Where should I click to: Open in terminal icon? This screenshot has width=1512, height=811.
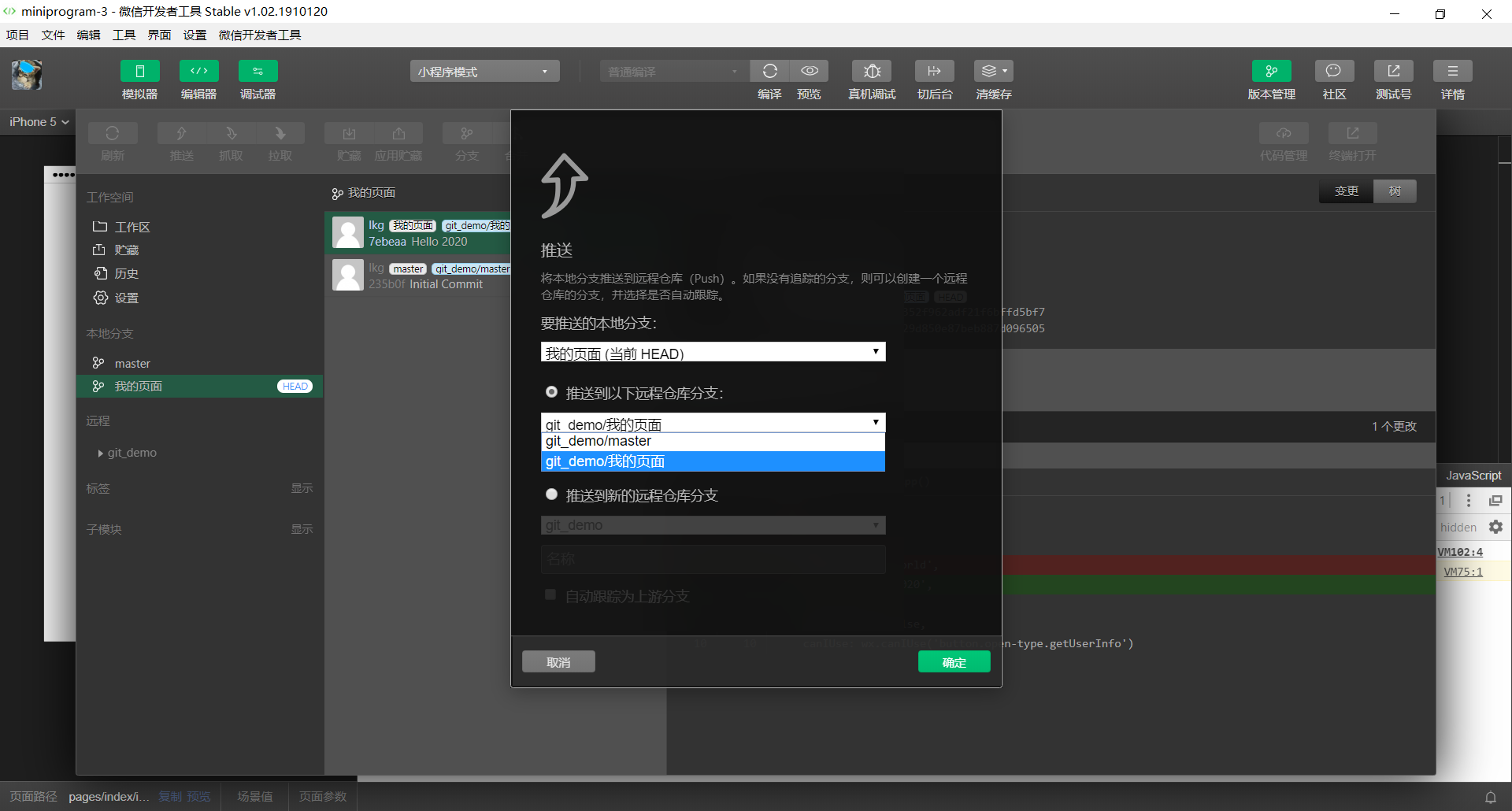coord(1353,133)
